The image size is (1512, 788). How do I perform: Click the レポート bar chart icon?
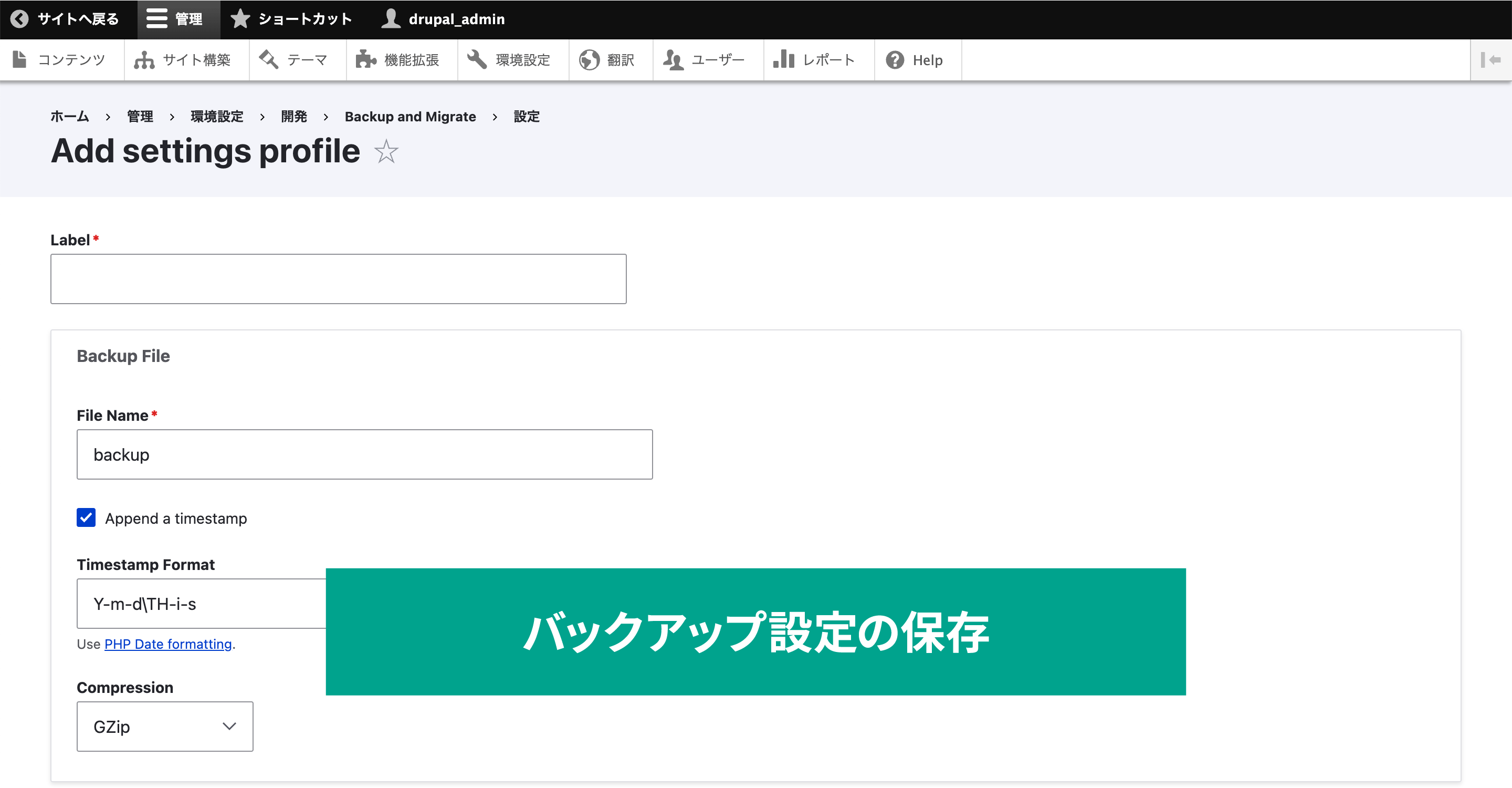pyautogui.click(x=784, y=59)
